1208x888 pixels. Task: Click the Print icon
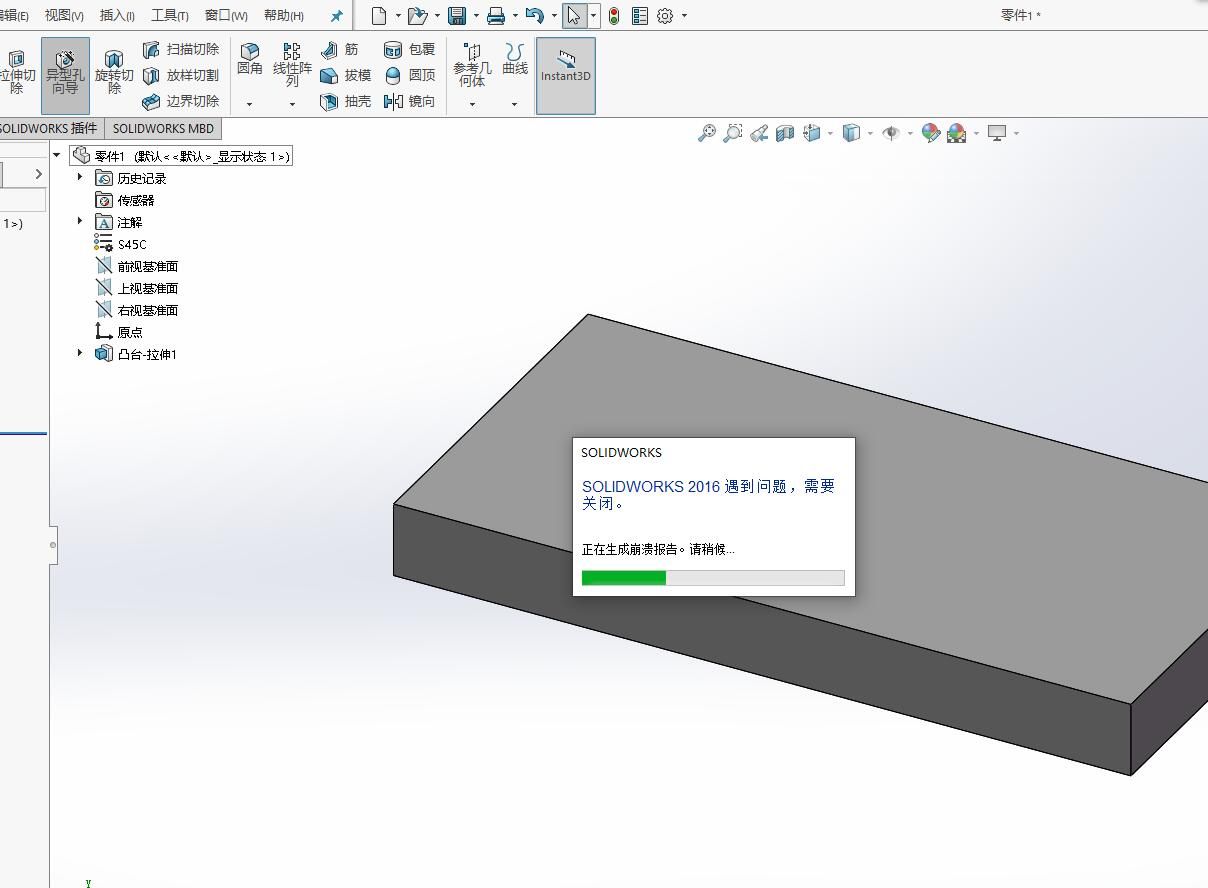495,15
